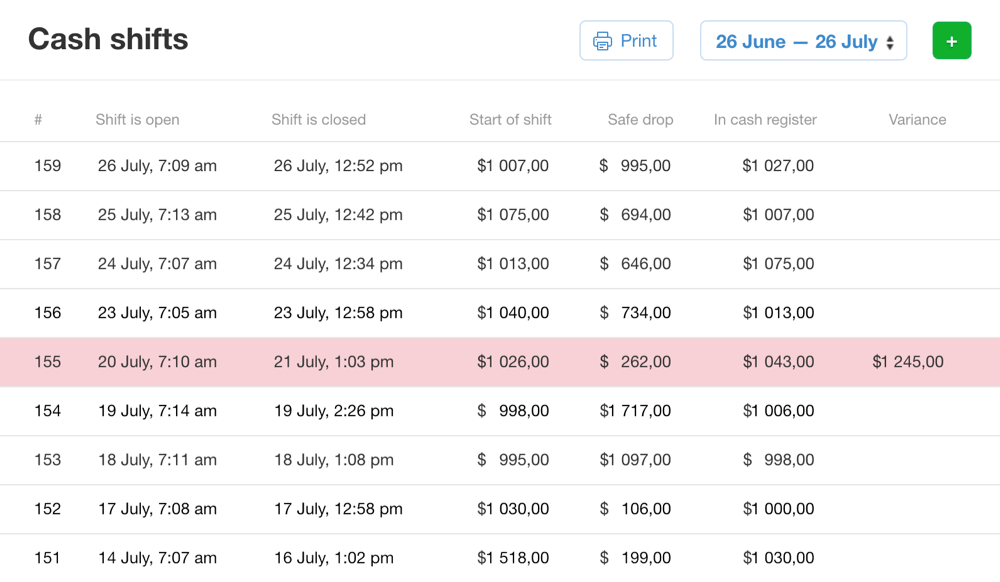Click the Start of shift column header
This screenshot has height=582, width=1000.
pyautogui.click(x=510, y=120)
